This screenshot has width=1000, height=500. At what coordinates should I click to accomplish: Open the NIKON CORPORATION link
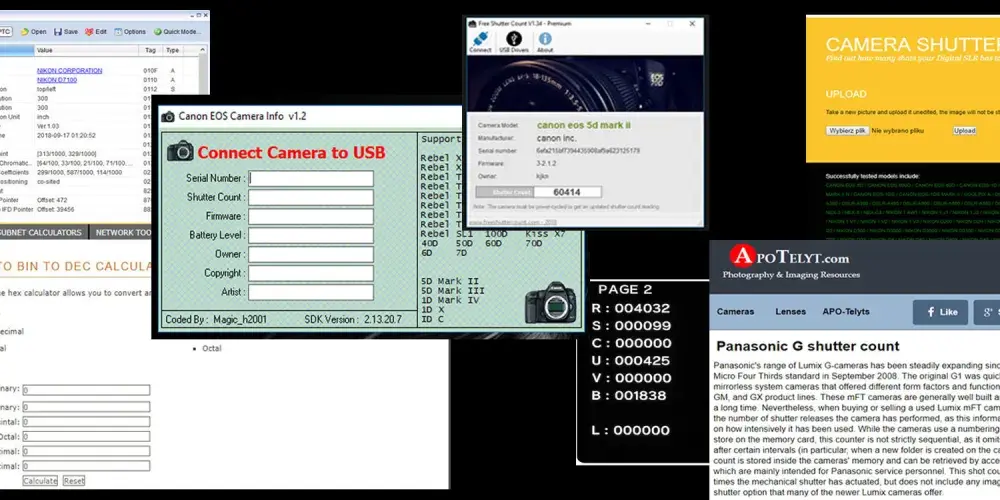pyautogui.click(x=70, y=71)
